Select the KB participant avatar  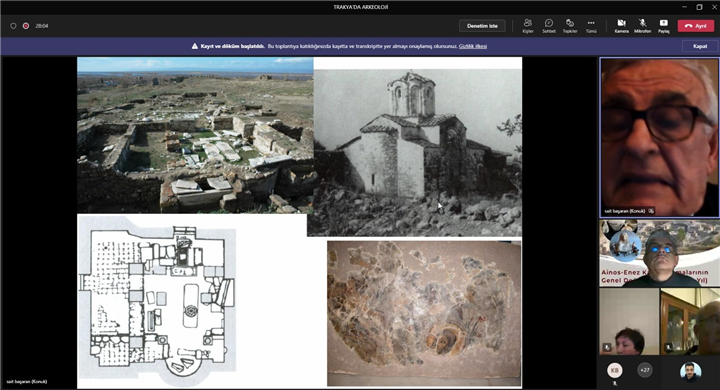click(x=614, y=370)
